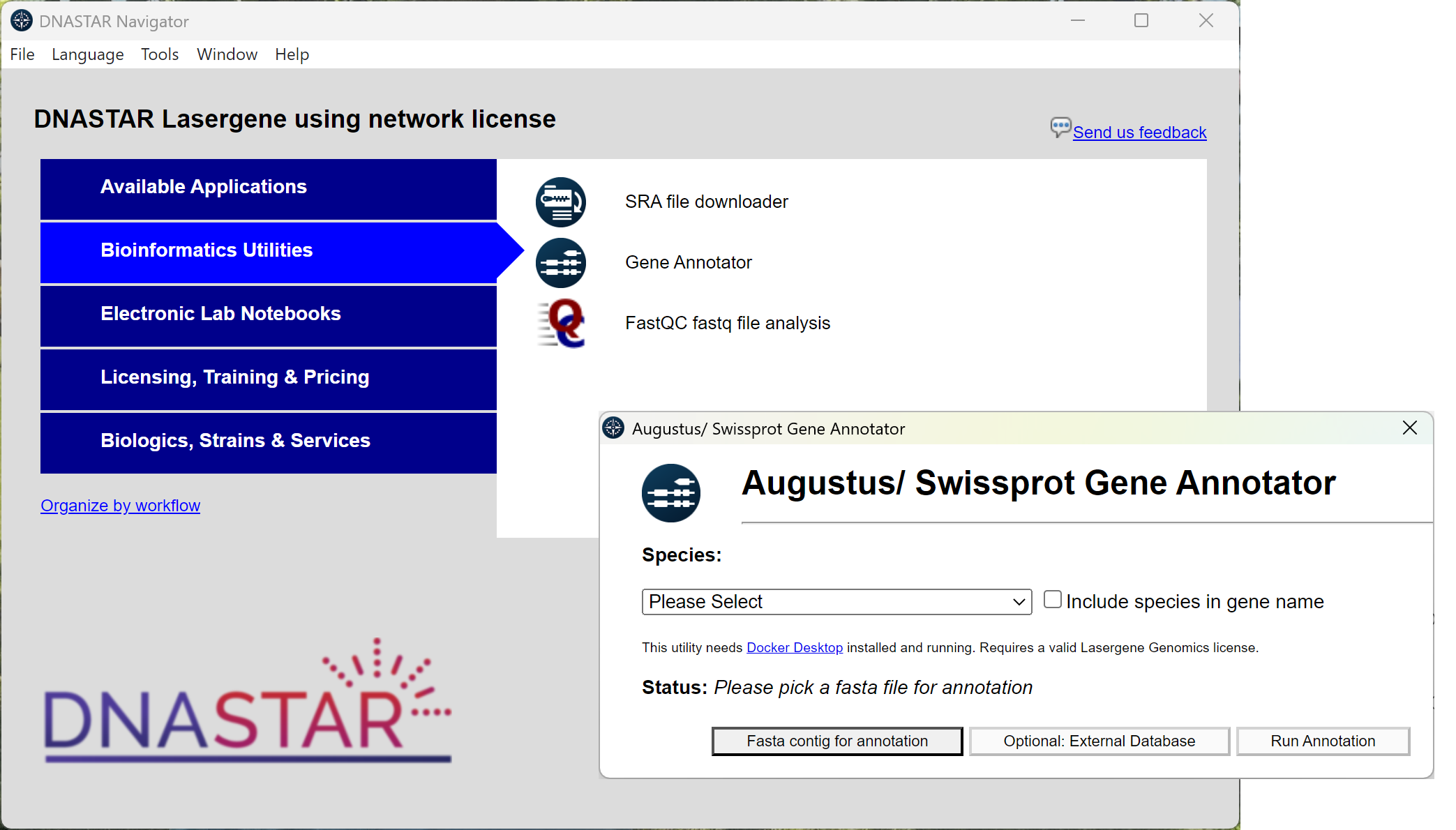Open the Language menu
The image size is (1456, 830).
[x=88, y=54]
